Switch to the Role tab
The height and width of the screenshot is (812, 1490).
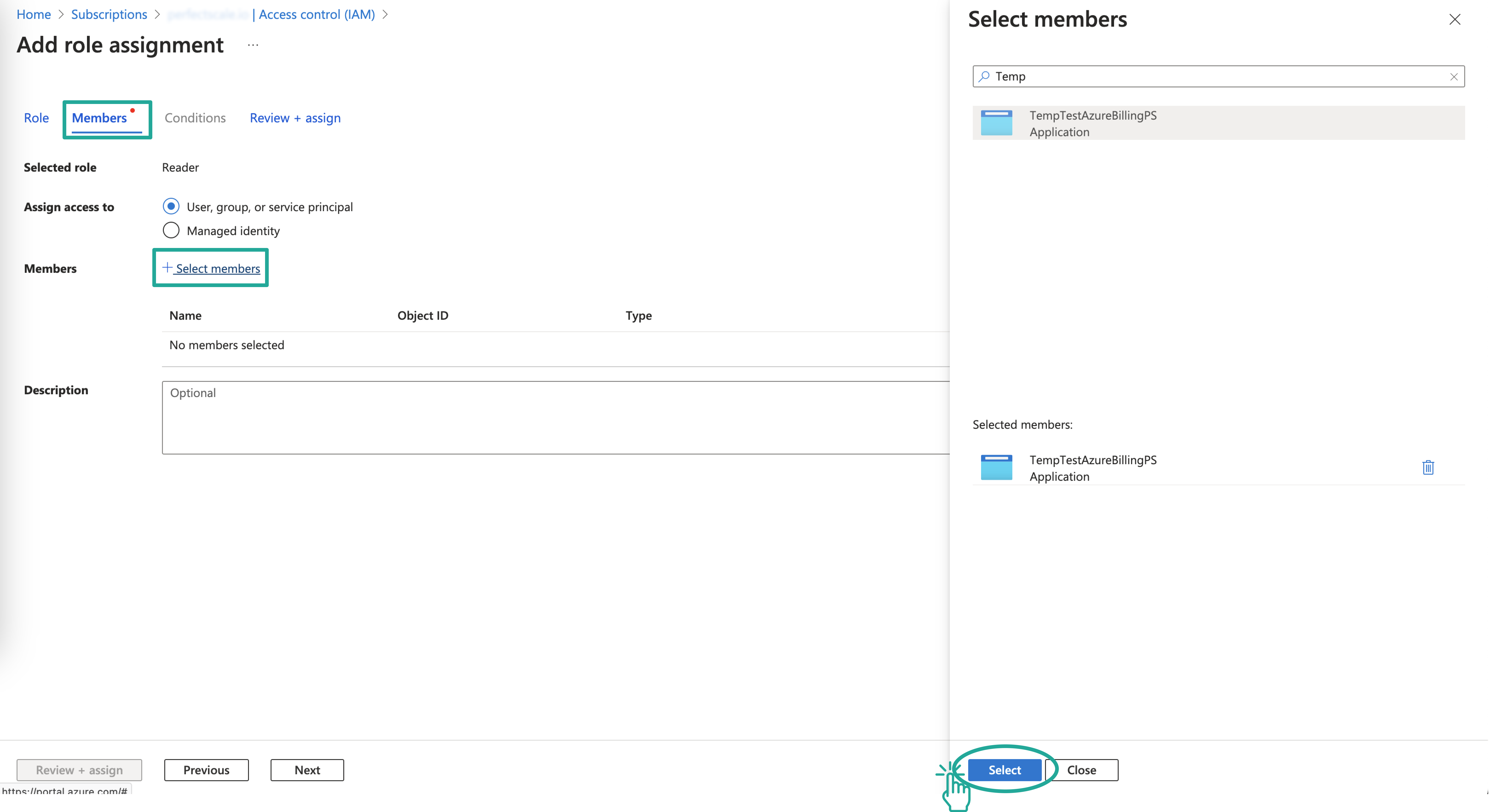[x=36, y=118]
